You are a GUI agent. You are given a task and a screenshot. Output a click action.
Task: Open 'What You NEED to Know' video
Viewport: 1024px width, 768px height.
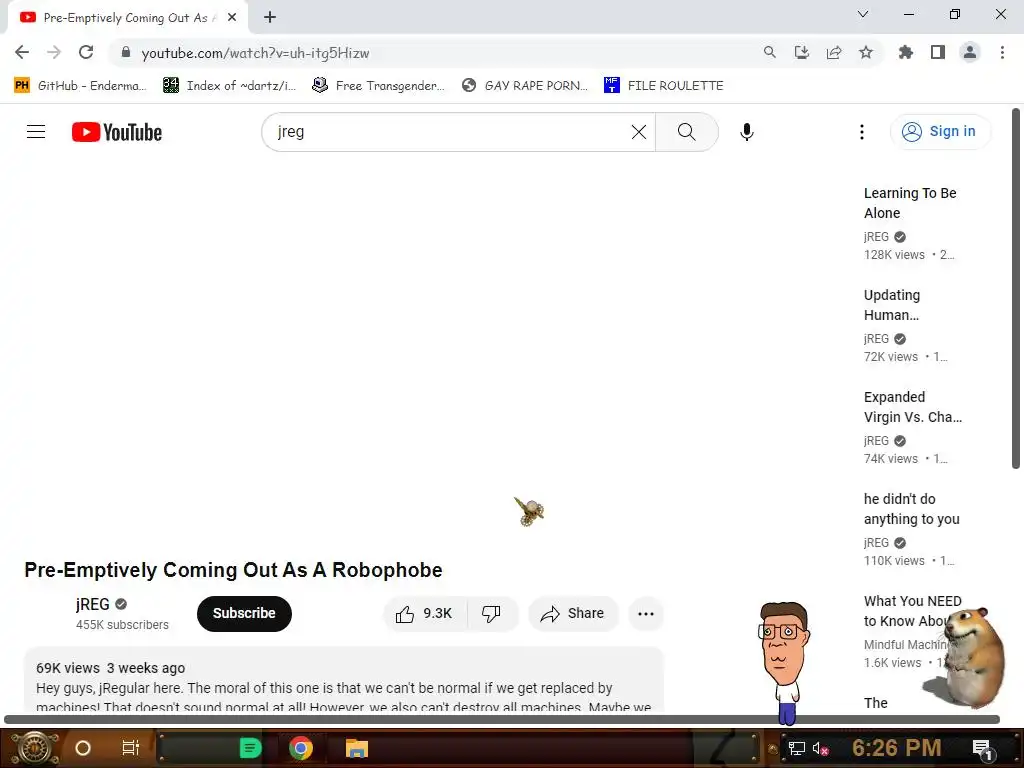click(912, 611)
